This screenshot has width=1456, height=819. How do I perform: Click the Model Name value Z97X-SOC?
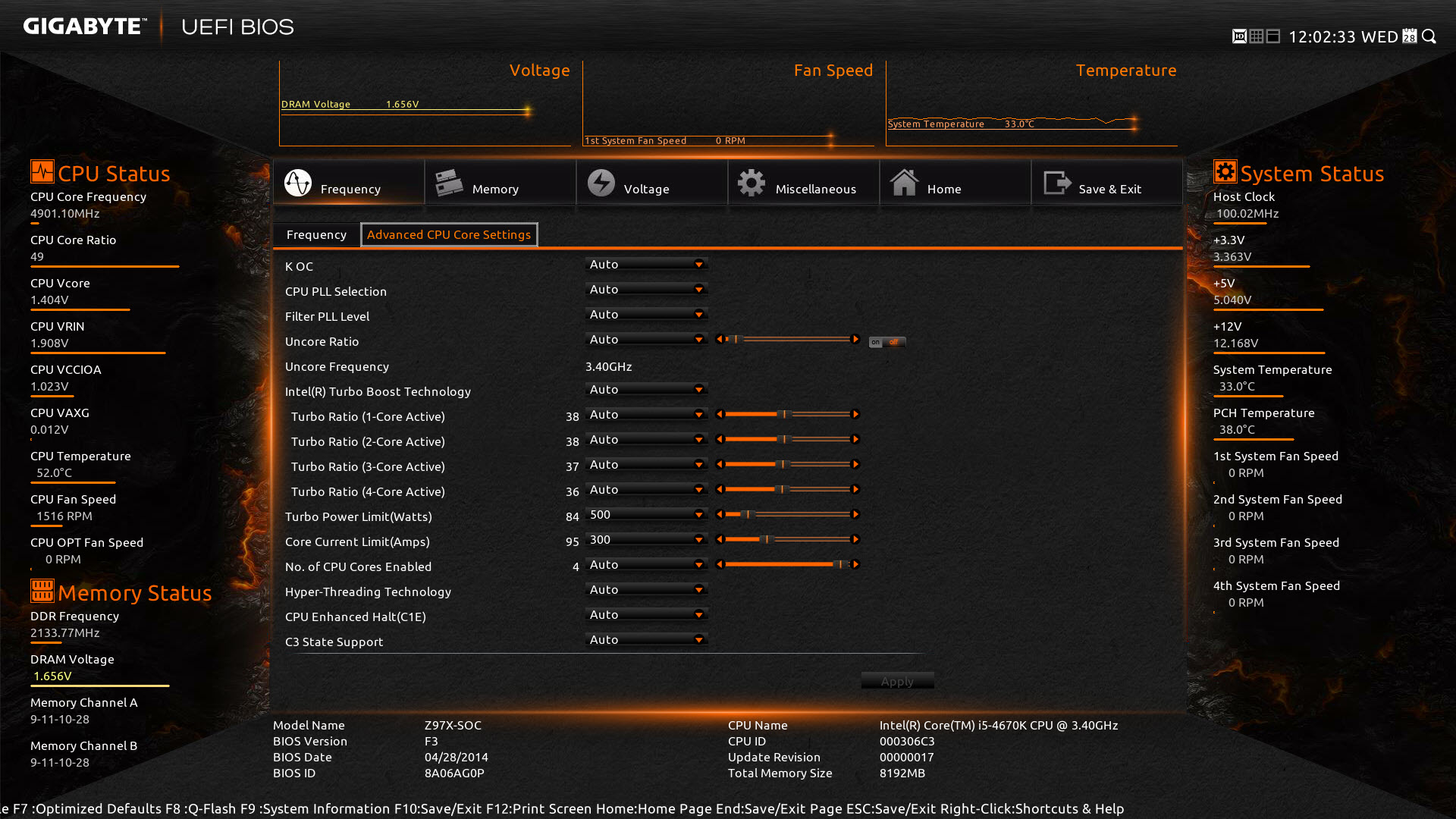pos(453,725)
